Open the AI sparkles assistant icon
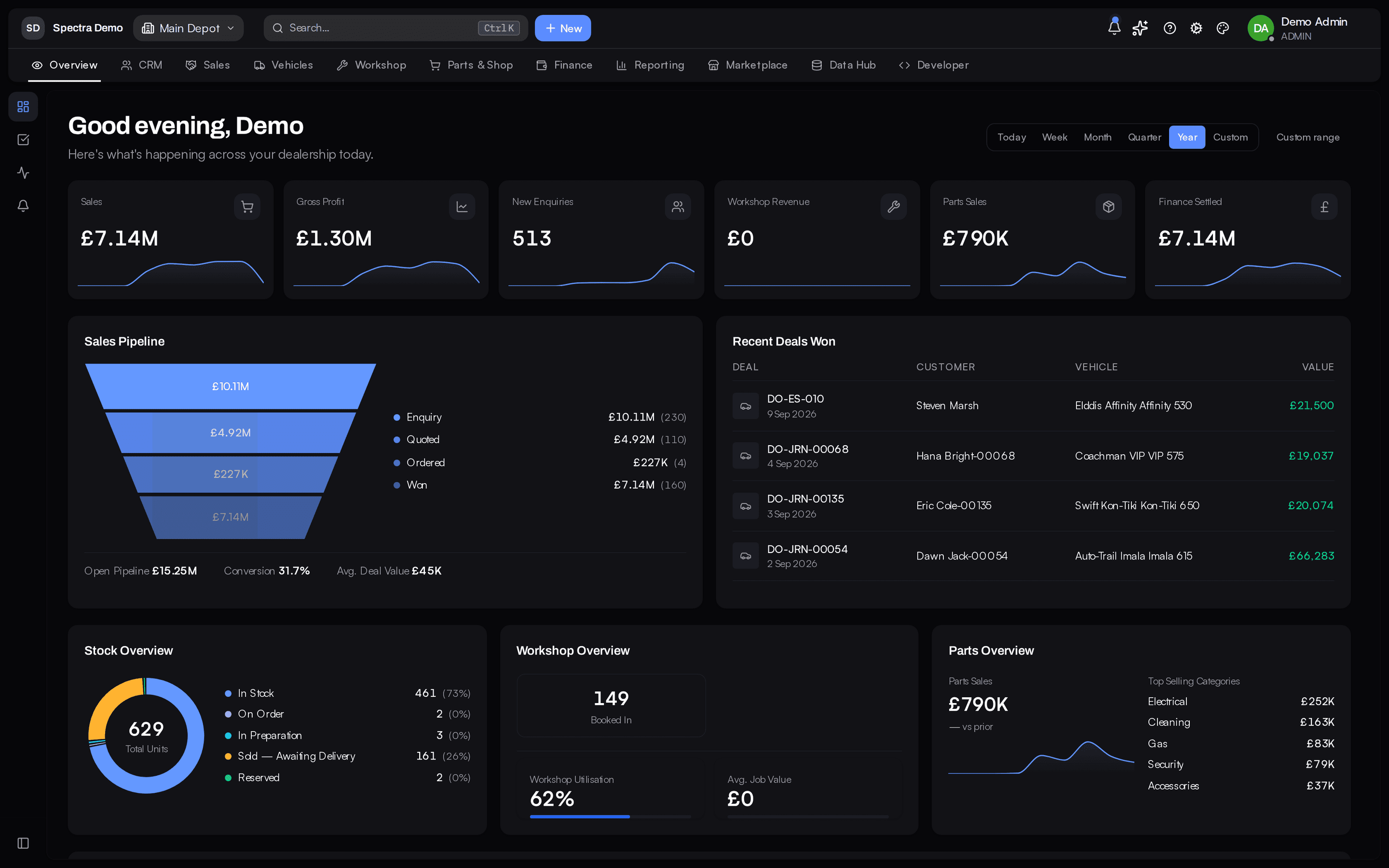1389x868 pixels. 1140,28
